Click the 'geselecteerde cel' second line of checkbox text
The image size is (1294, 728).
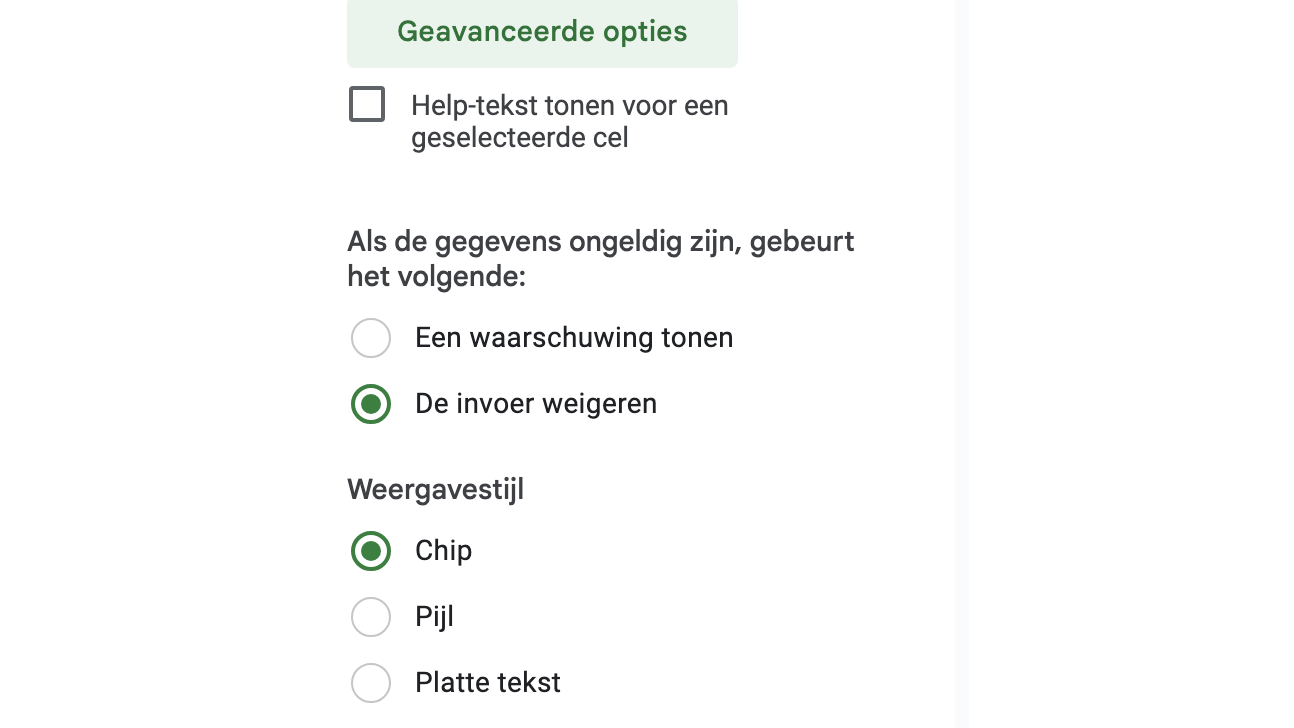click(x=520, y=138)
